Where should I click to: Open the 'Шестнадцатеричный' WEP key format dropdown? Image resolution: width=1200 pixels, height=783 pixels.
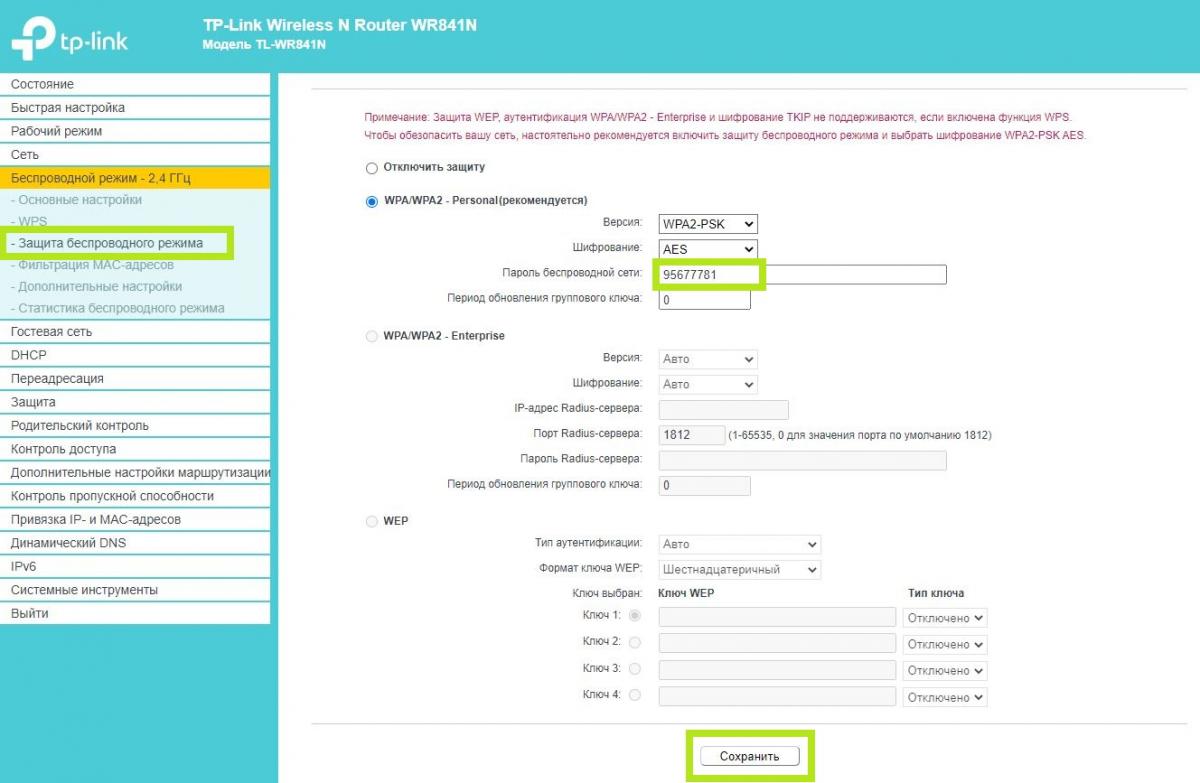coord(739,570)
